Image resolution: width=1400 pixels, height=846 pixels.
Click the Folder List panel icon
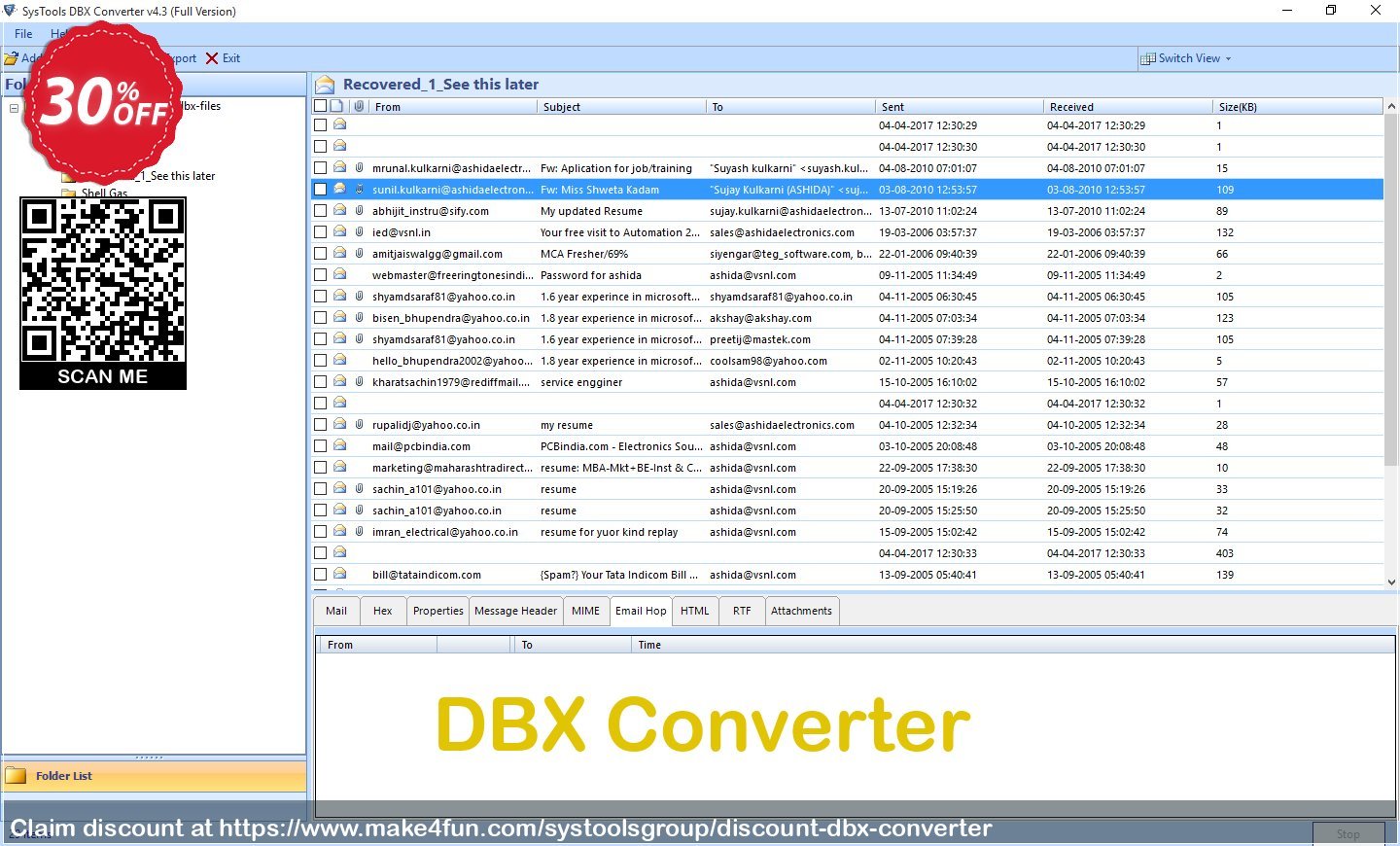pos(16,776)
